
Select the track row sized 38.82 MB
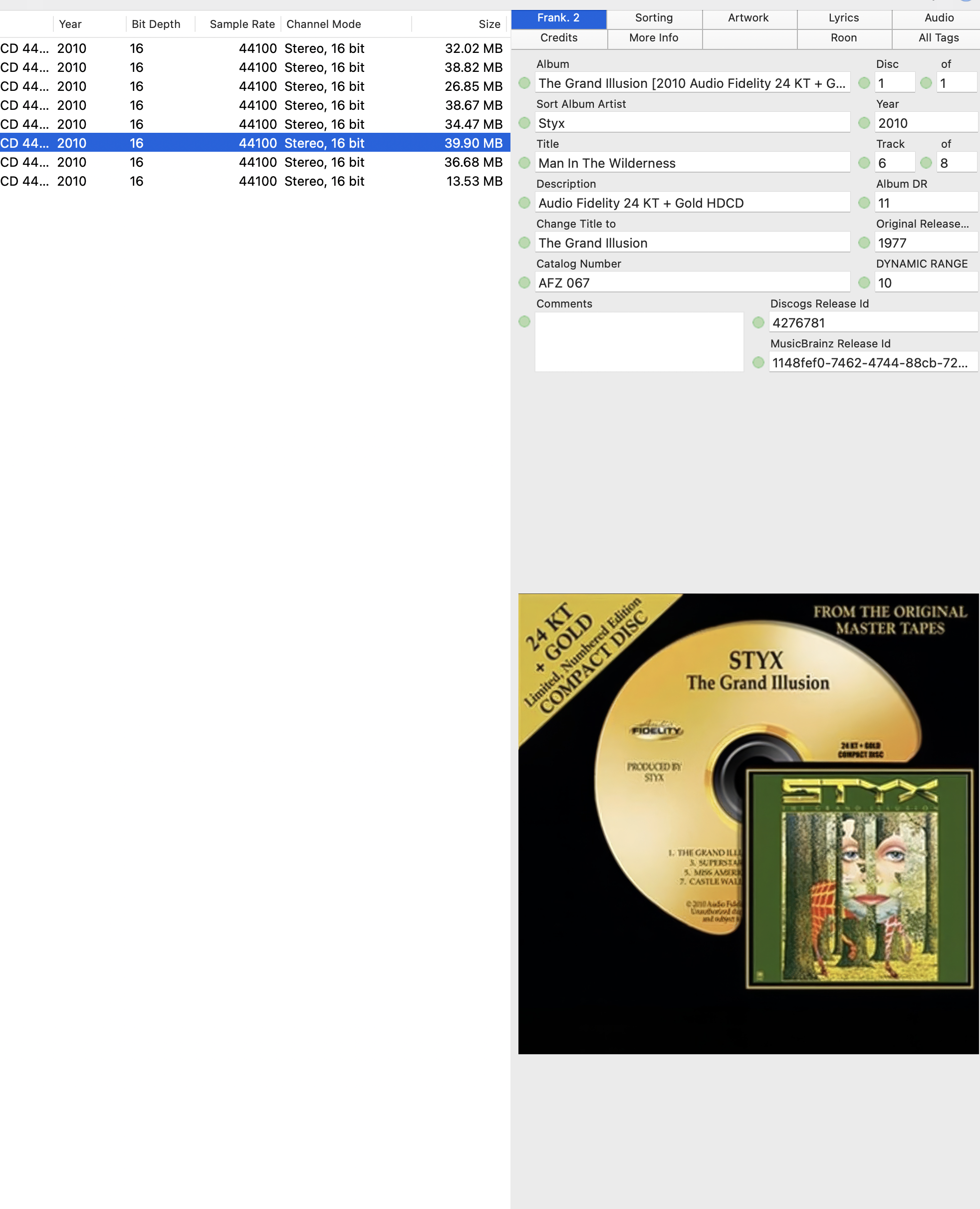coord(255,67)
